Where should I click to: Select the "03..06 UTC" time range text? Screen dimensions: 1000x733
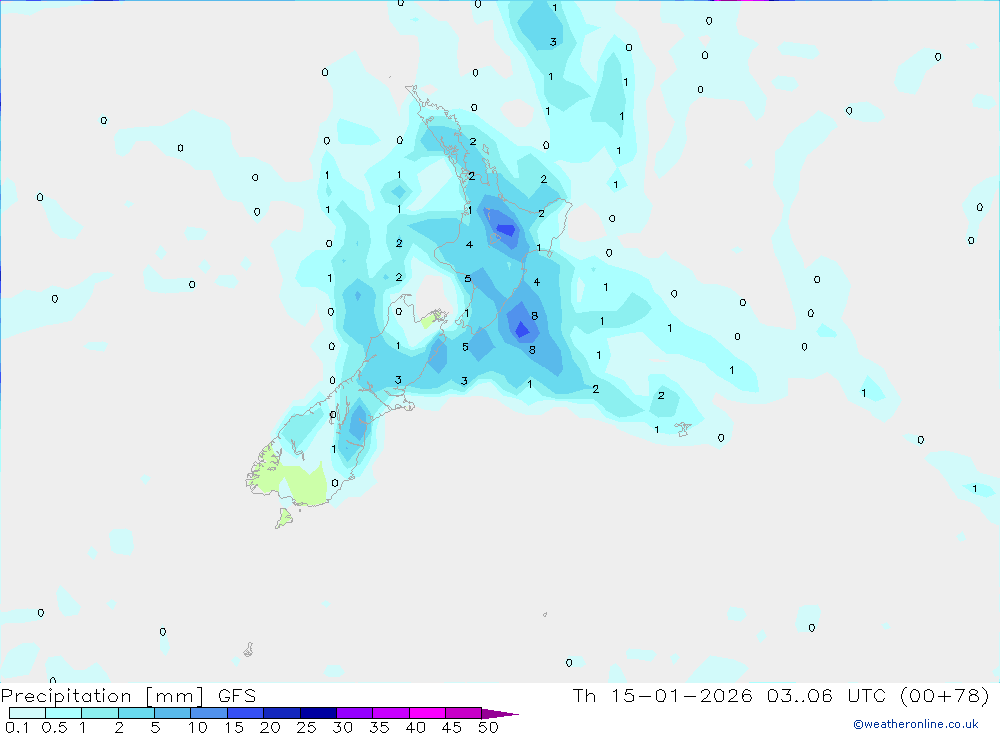point(827,695)
